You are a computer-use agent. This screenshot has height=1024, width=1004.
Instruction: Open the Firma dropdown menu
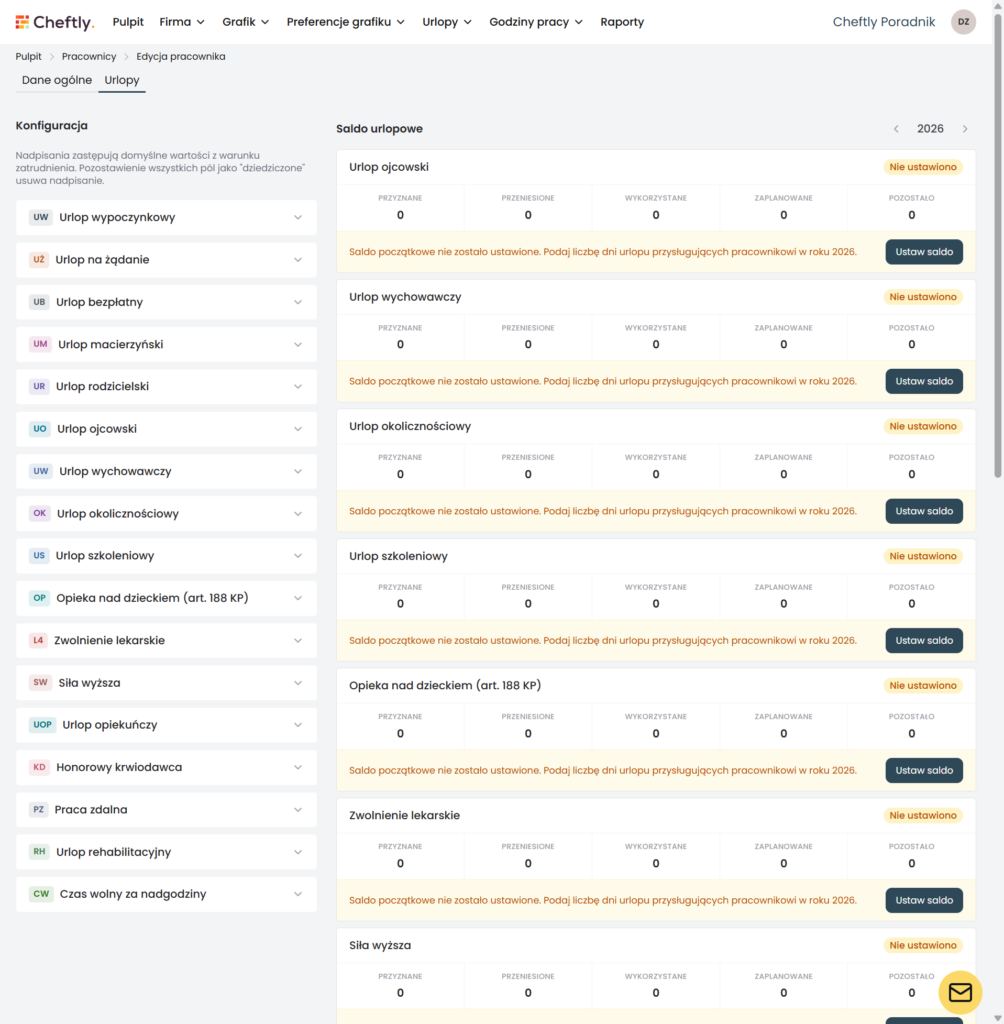tap(182, 22)
